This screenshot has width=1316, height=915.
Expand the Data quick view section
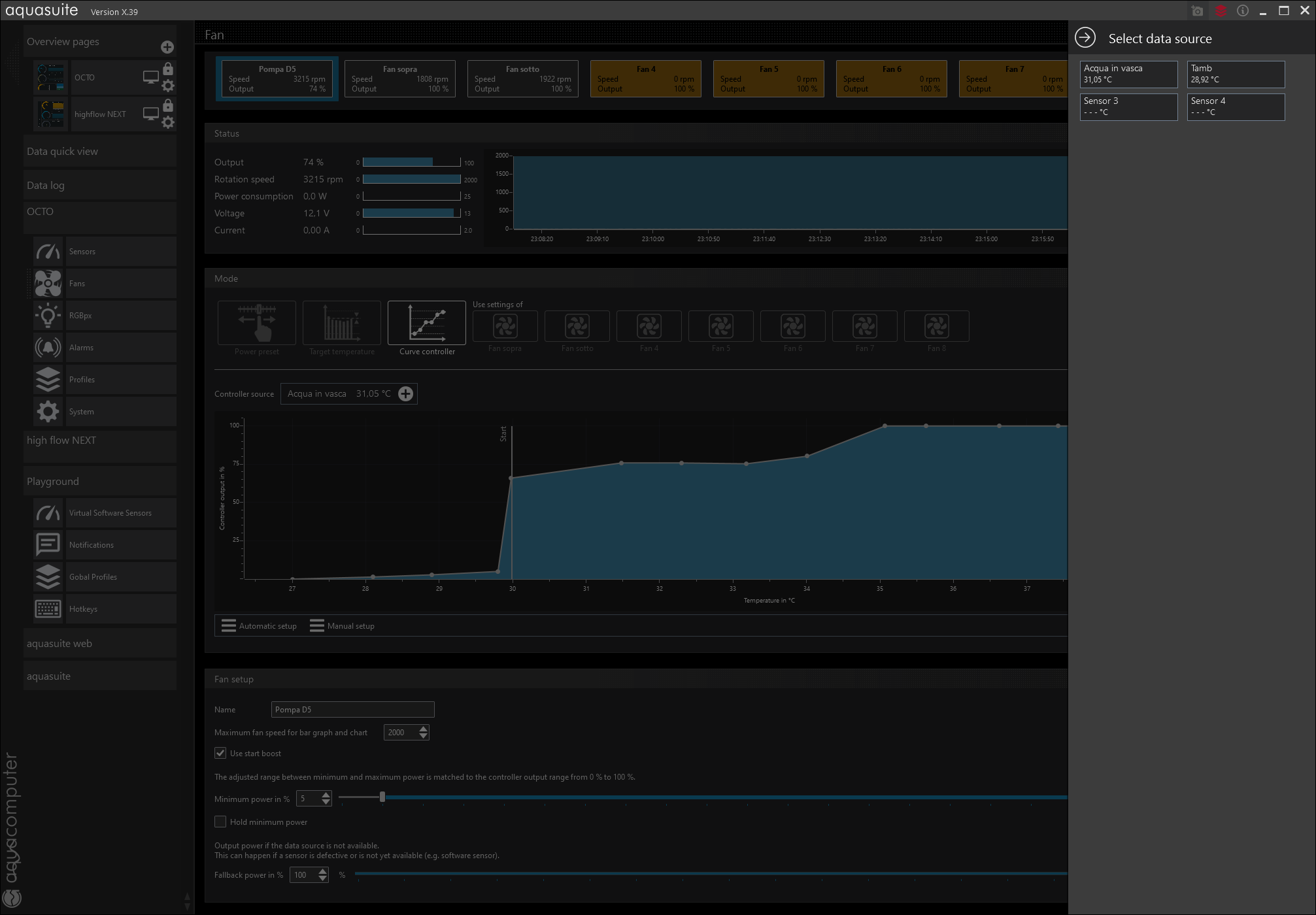pos(100,152)
